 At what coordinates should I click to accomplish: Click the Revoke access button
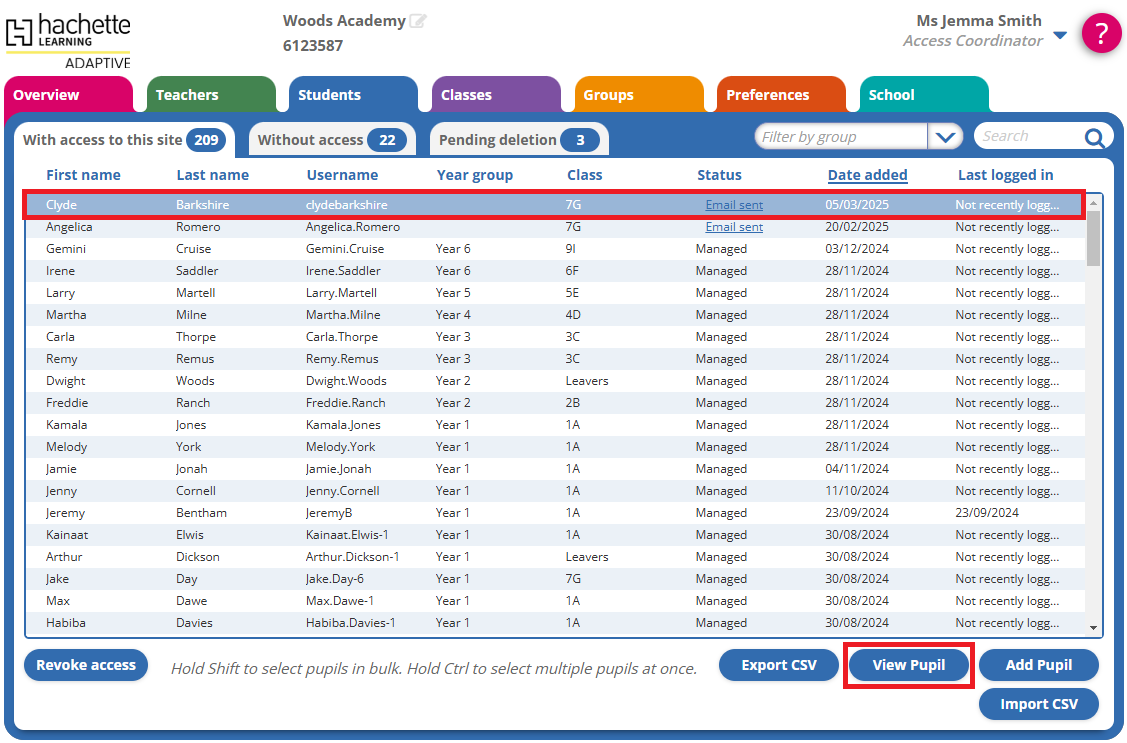point(86,665)
